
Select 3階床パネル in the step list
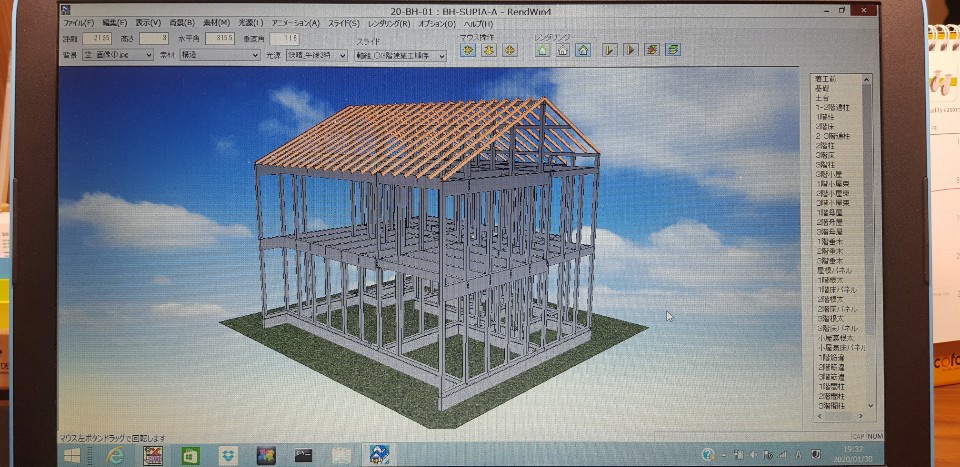point(838,328)
